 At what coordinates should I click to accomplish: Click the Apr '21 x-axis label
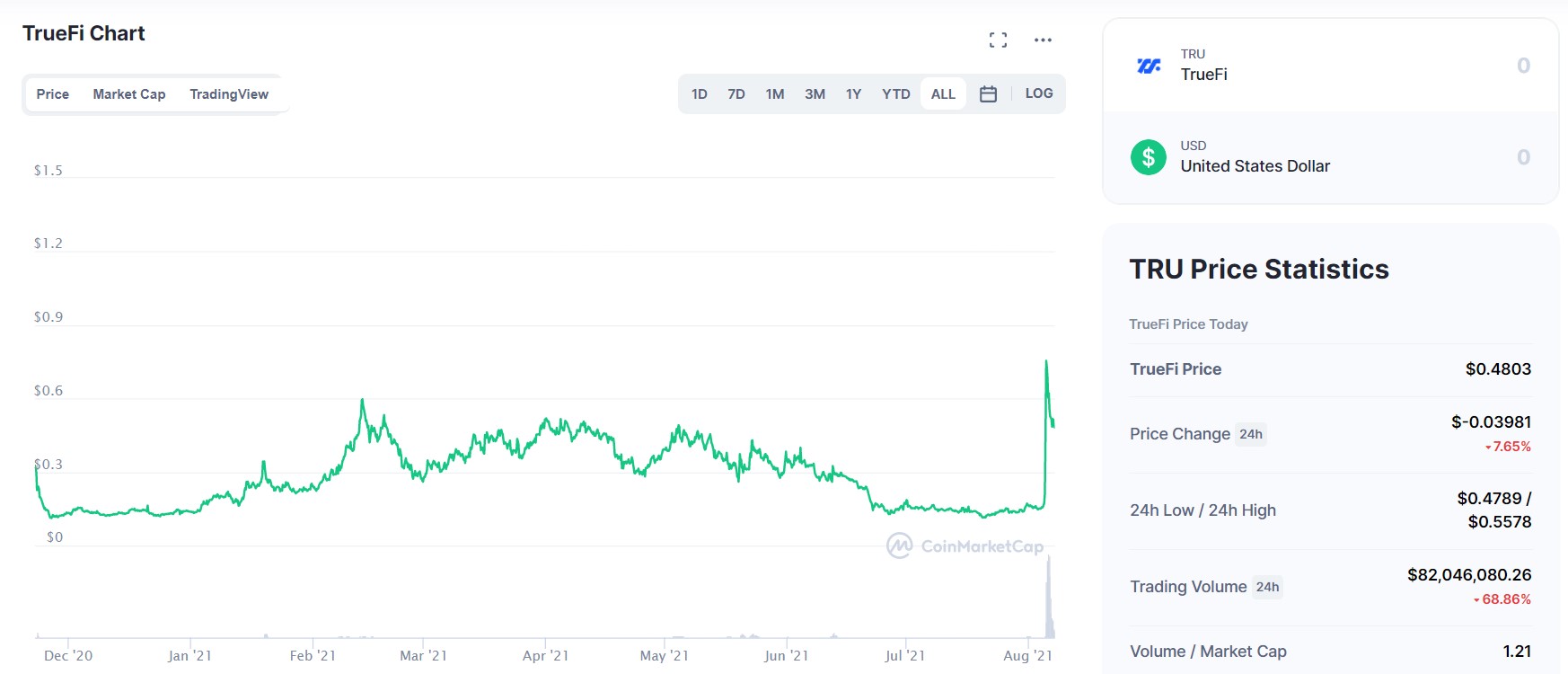(545, 655)
